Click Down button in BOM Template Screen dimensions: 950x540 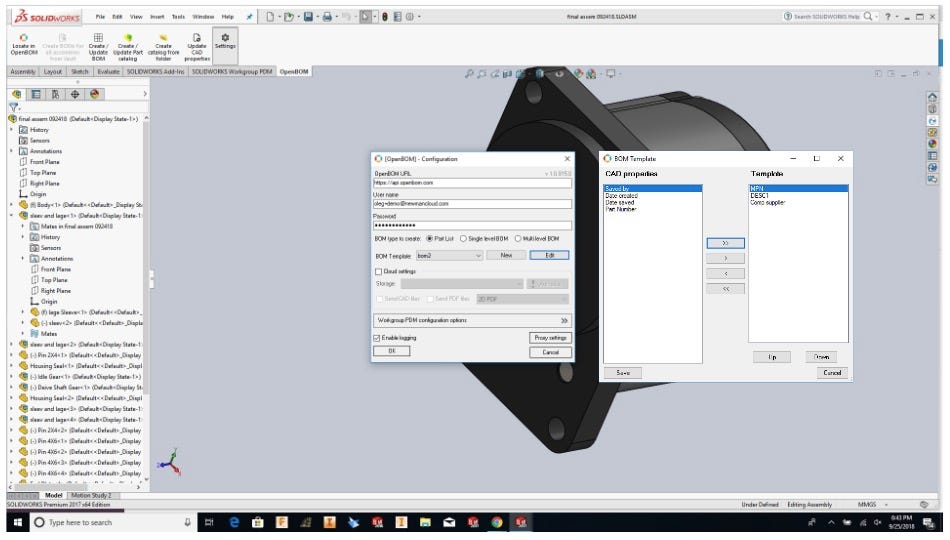coord(821,357)
